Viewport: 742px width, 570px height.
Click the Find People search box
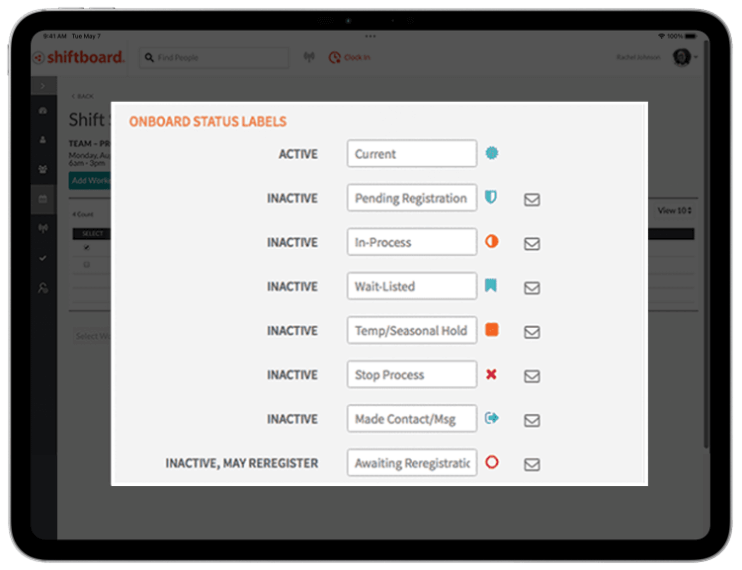click(214, 57)
